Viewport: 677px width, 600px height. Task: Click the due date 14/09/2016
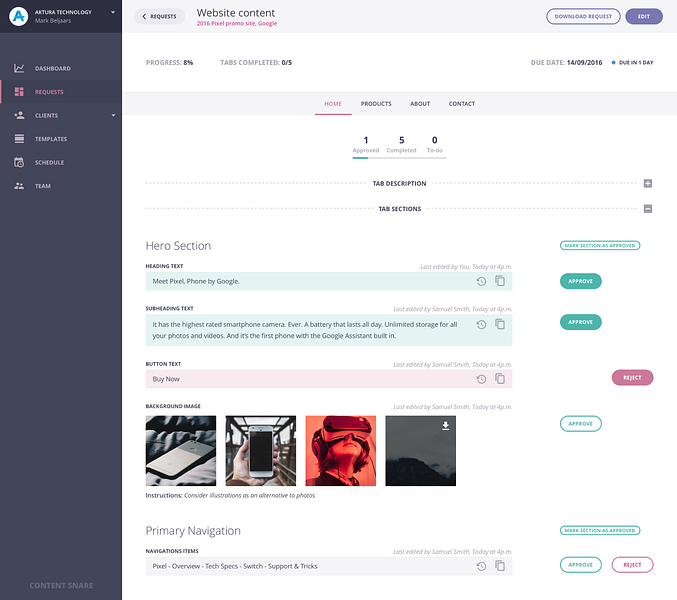[584, 63]
